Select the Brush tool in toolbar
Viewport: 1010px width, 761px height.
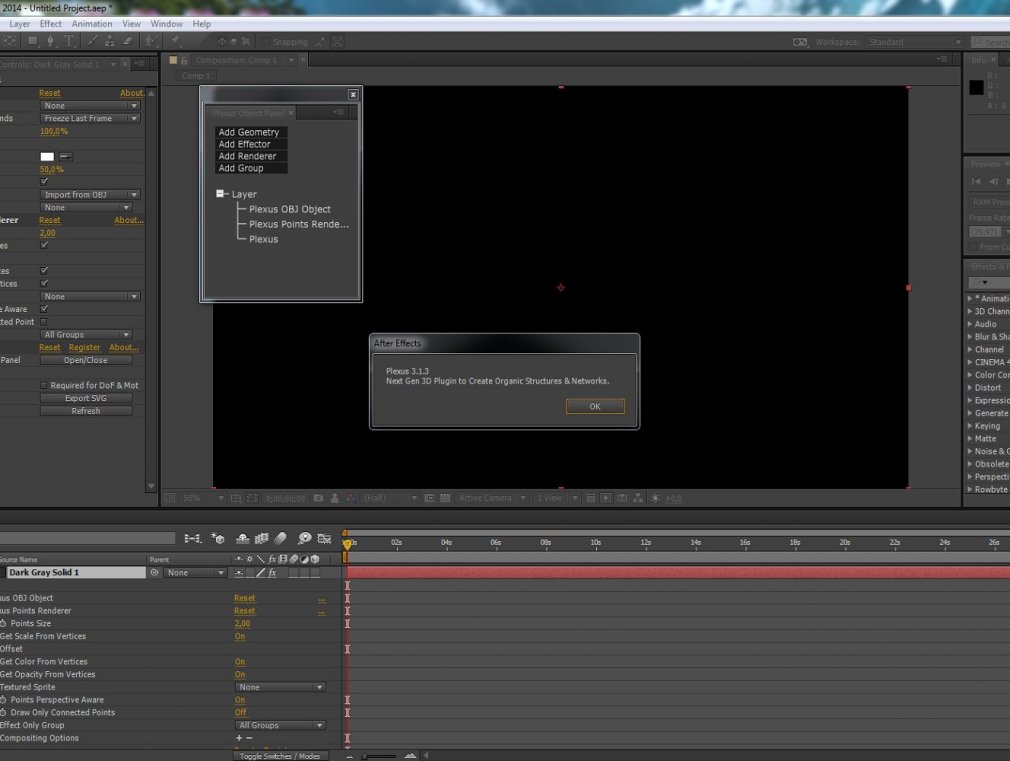92,41
